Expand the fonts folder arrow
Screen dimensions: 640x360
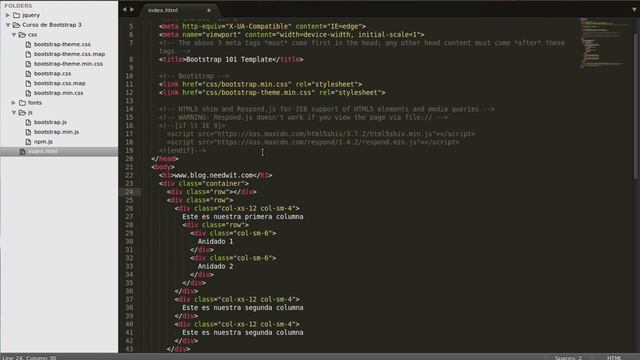[x=14, y=103]
